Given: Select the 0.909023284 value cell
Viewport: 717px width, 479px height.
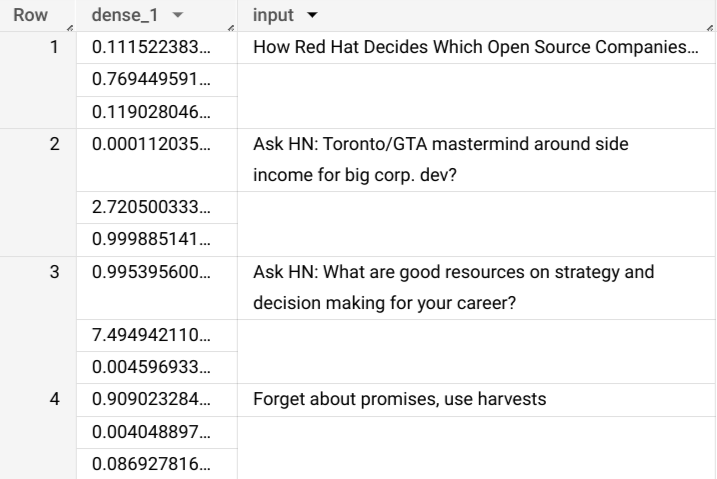Looking at the screenshot, I should tap(150, 400).
